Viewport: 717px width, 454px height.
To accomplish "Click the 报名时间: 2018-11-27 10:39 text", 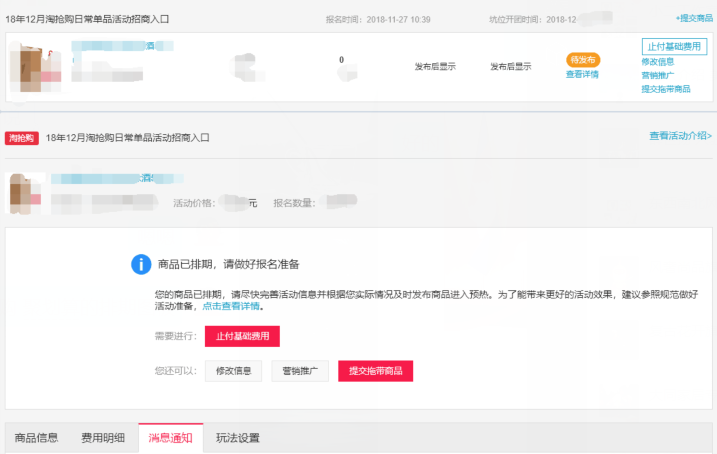I will point(378,20).
